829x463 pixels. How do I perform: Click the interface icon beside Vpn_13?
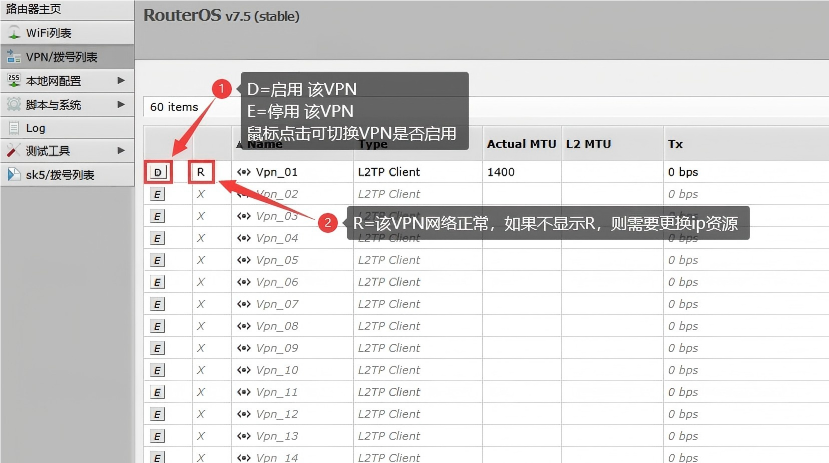[x=244, y=436]
